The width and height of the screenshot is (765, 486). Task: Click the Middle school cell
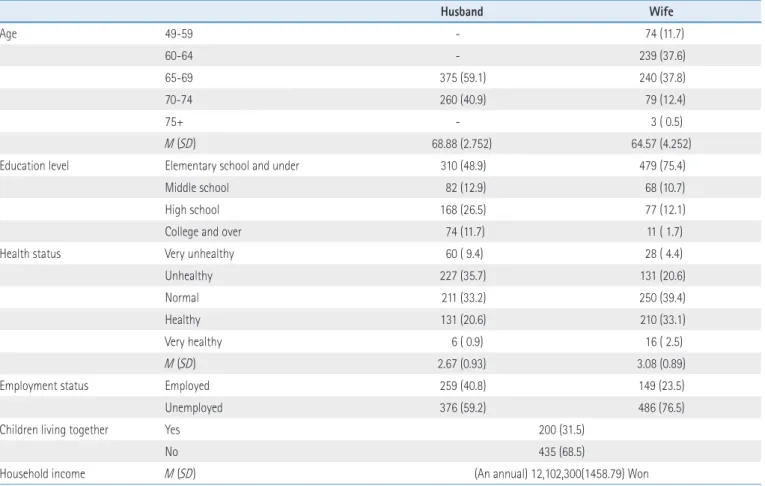tap(197, 187)
